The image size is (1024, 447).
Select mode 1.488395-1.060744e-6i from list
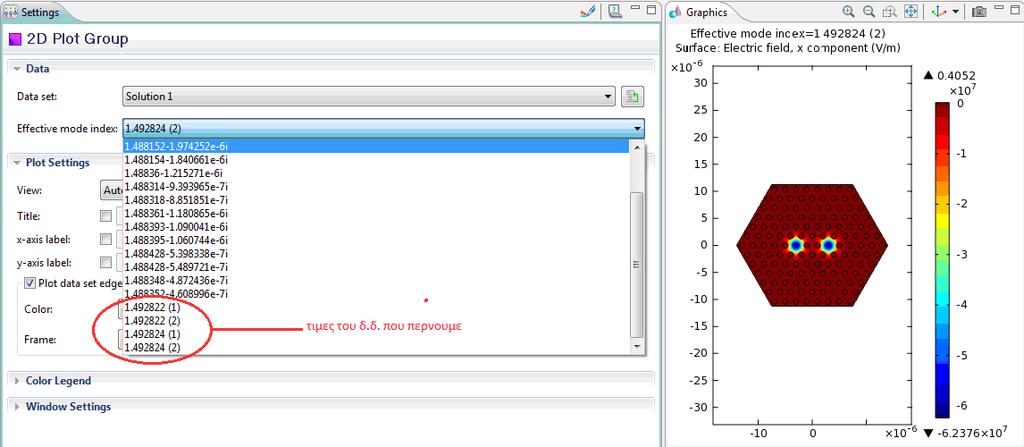[376, 240]
